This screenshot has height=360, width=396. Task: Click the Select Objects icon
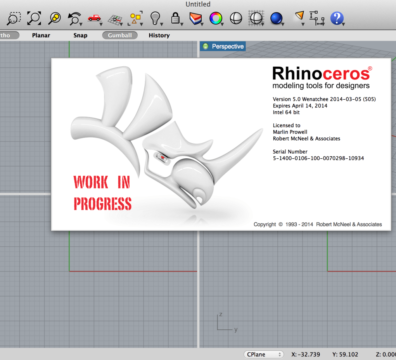pos(135,19)
